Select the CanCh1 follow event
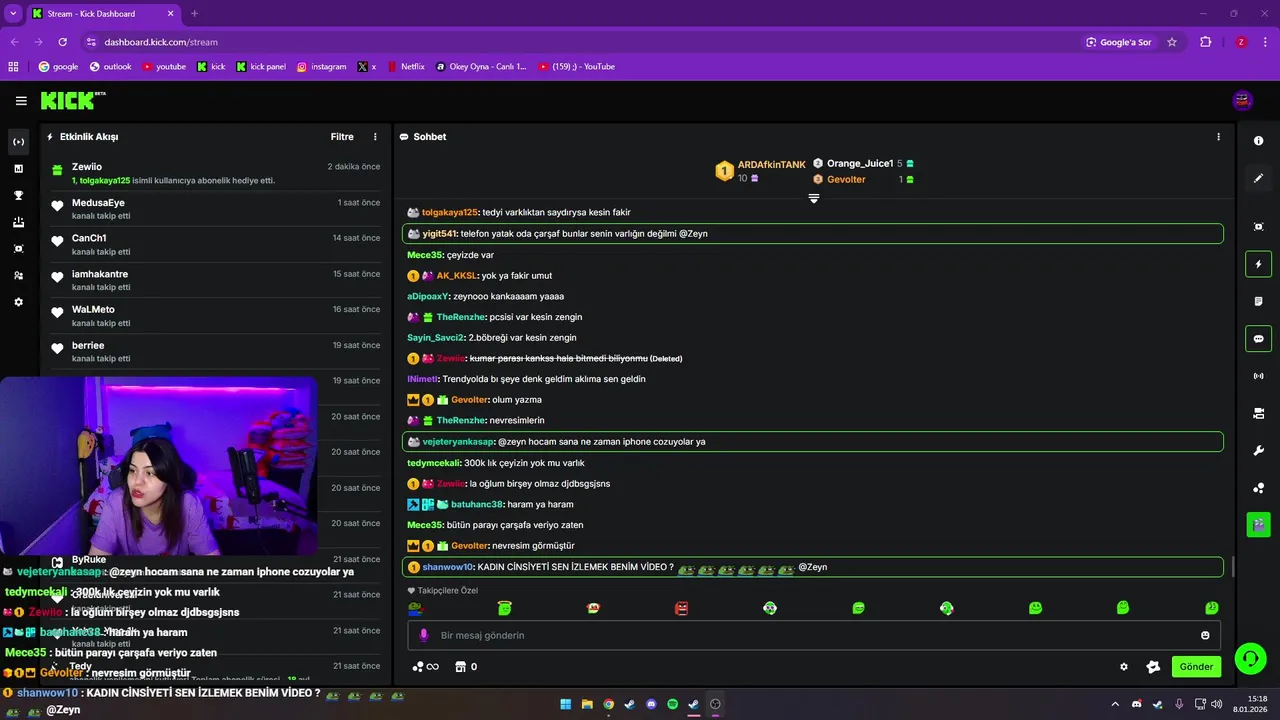 [x=215, y=244]
